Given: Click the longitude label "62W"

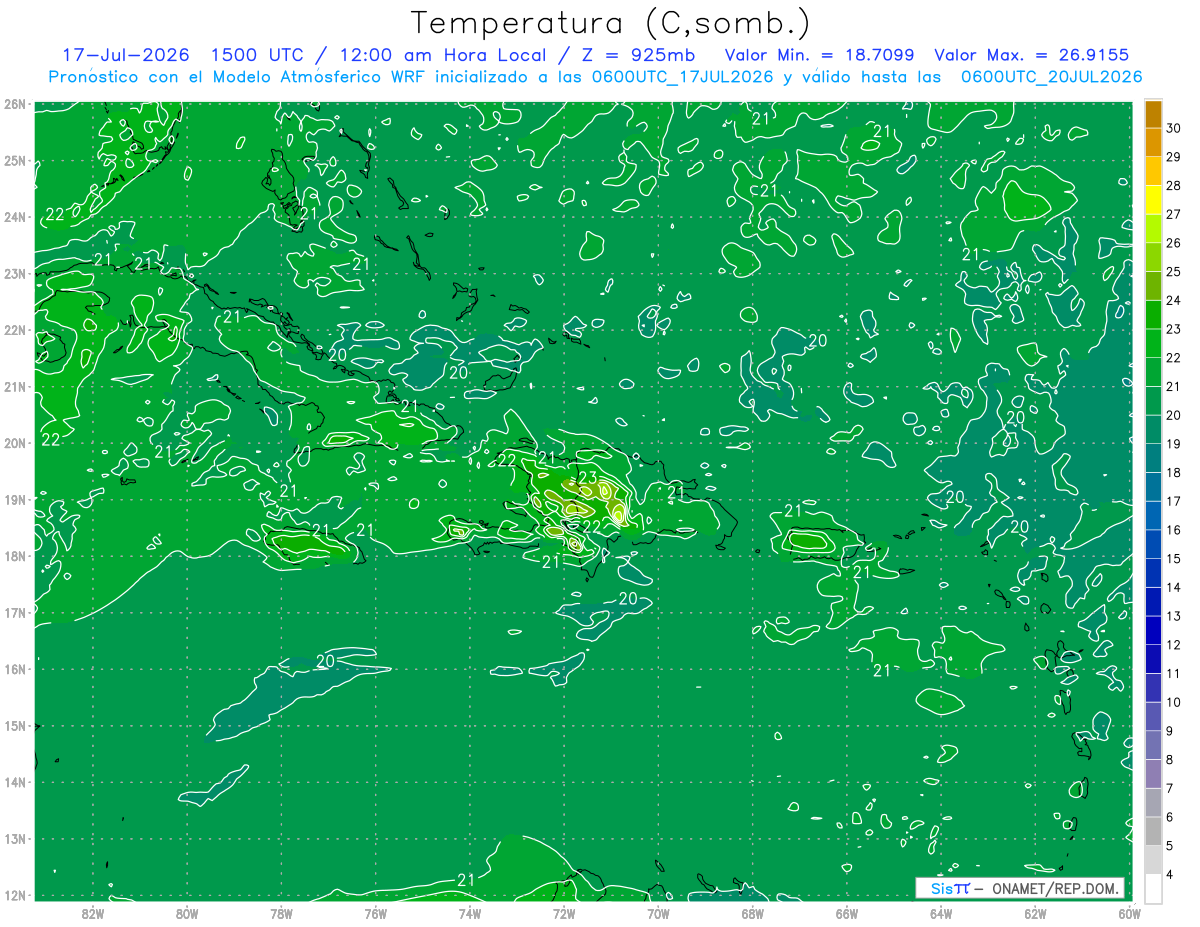Looking at the screenshot, I should point(1035,913).
